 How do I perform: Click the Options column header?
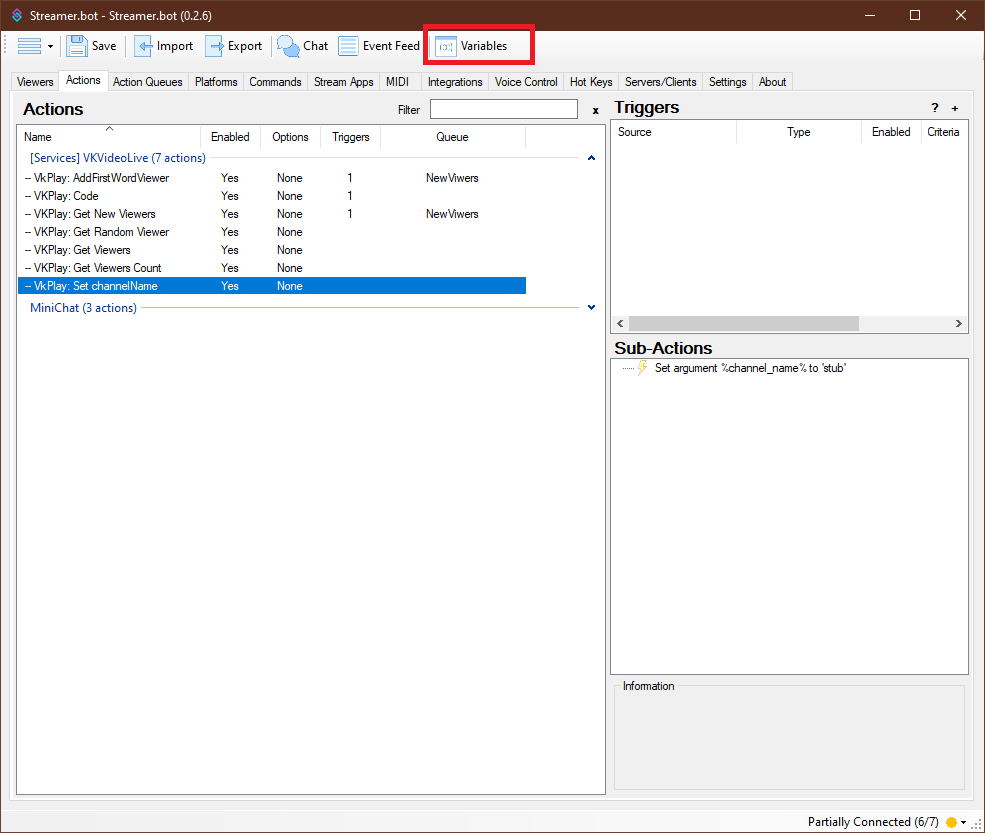coord(290,137)
